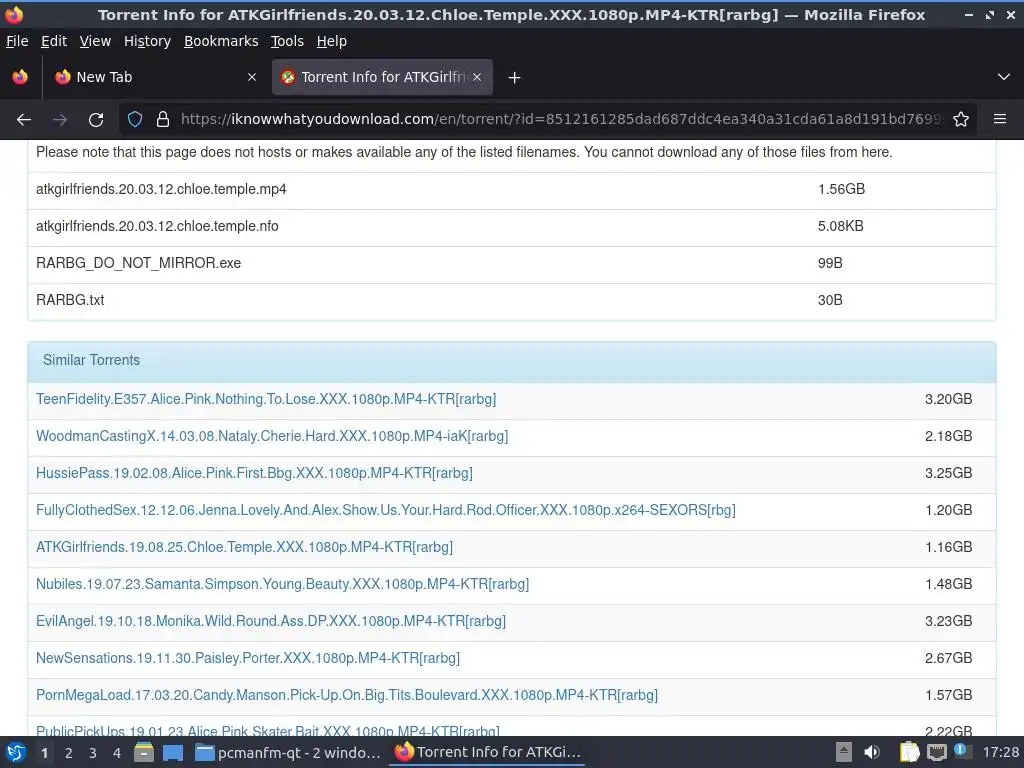Open the WoodmanCastingX.14.03.08 similar torrent link

272,436
